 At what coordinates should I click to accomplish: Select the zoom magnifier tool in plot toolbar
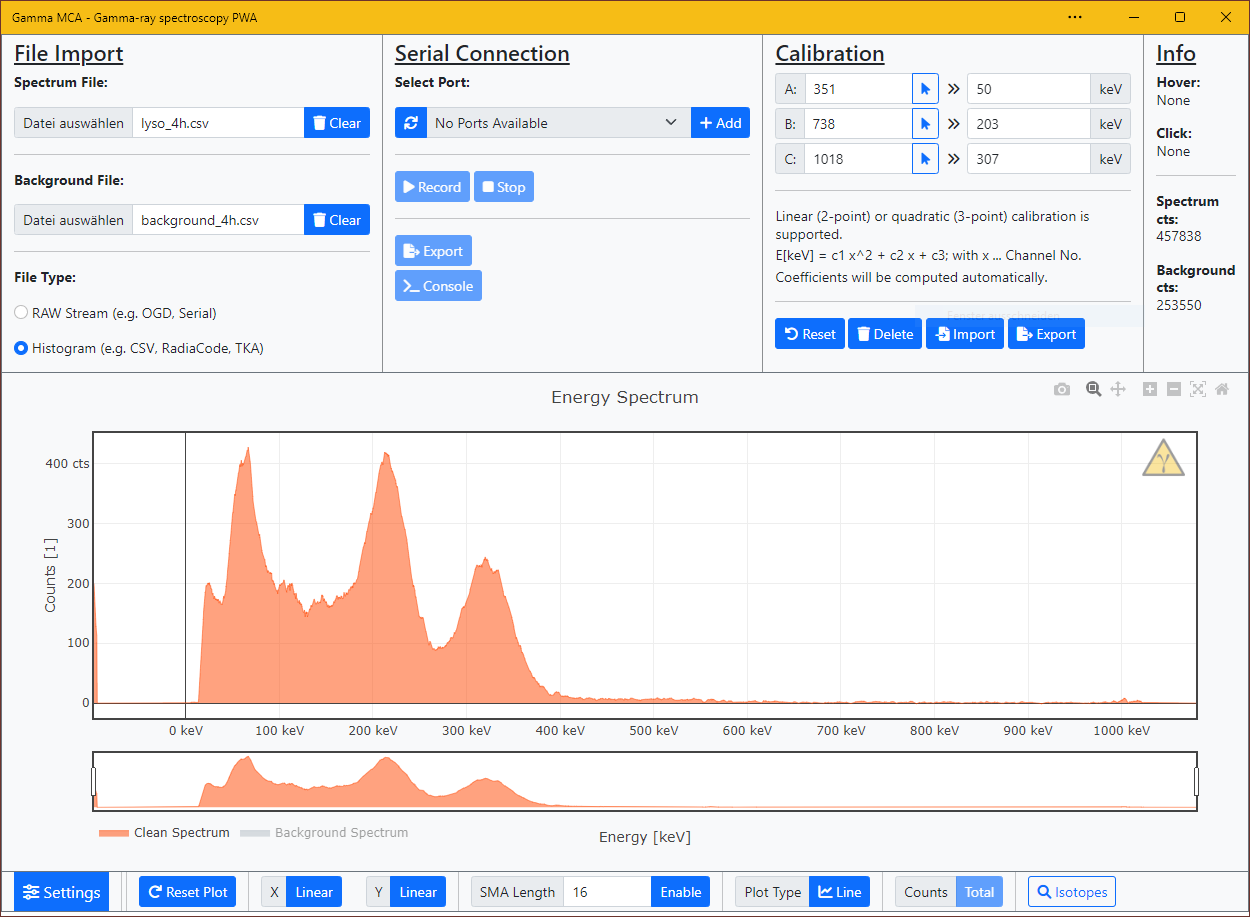click(1093, 389)
